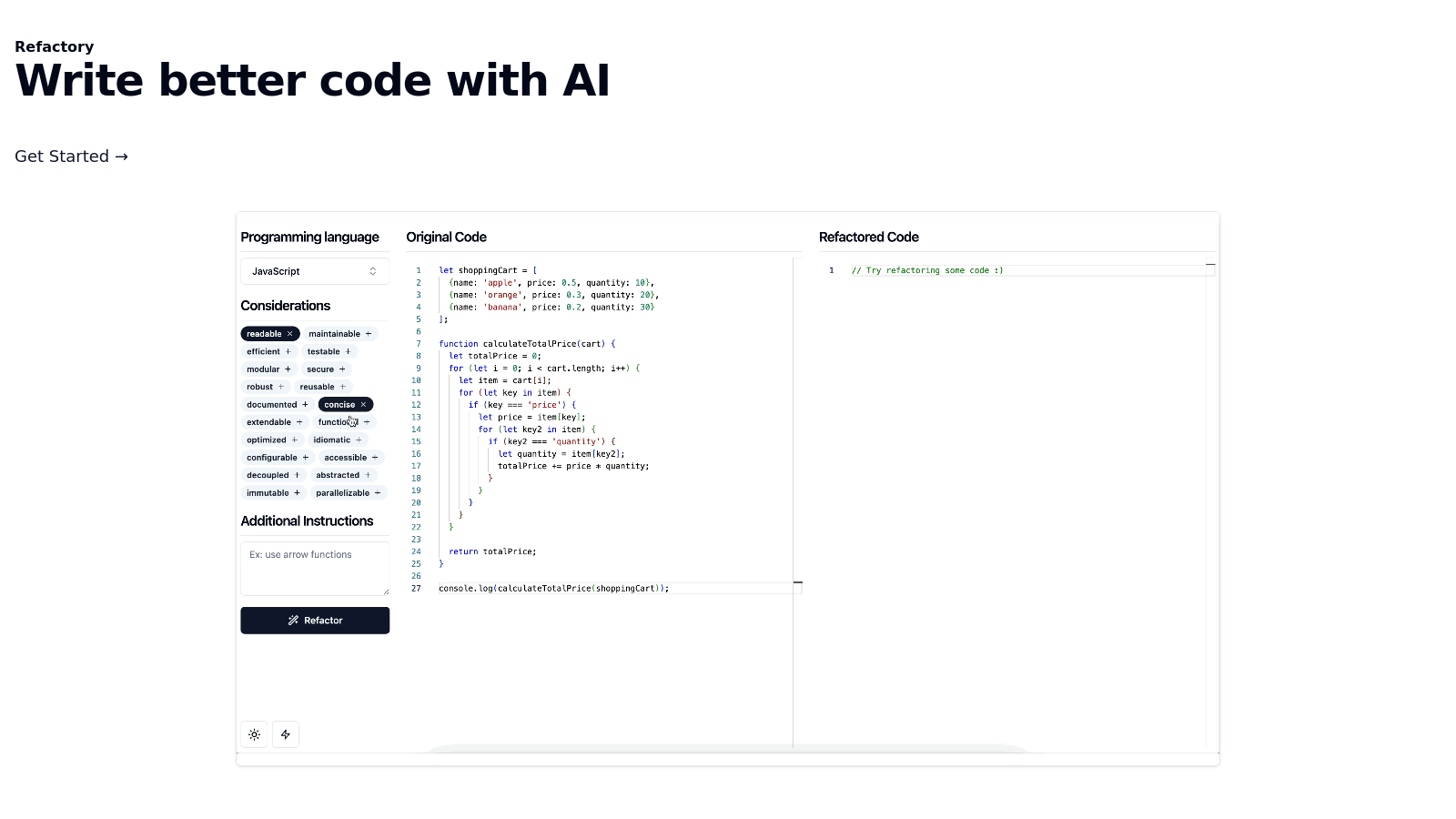Screen dimensions: 1456x819
Task: Add the 'efficient' consideration chip
Action: tap(269, 351)
